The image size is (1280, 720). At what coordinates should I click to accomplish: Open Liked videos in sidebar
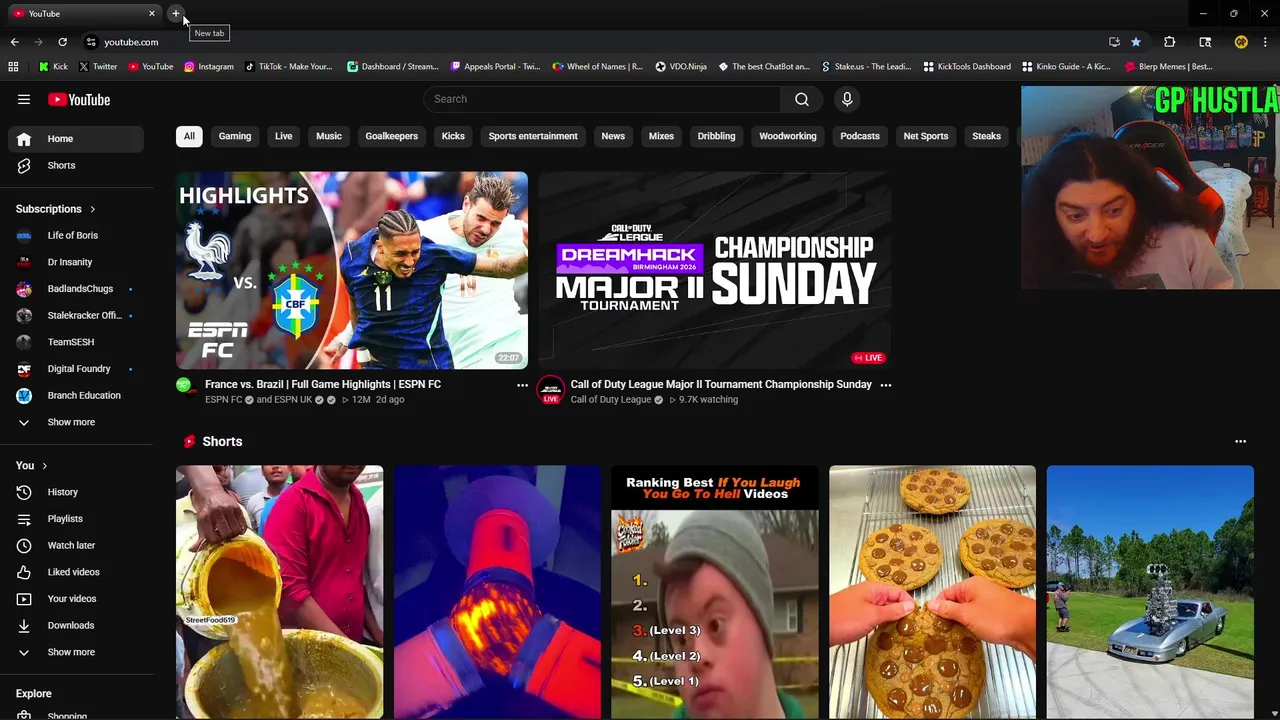pyautogui.click(x=76, y=572)
